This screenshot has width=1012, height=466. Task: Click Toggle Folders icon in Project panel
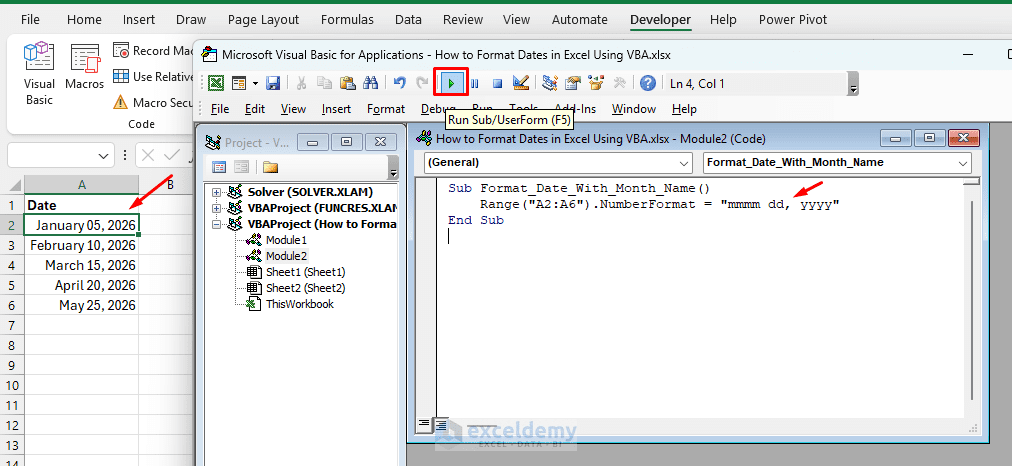(270, 167)
